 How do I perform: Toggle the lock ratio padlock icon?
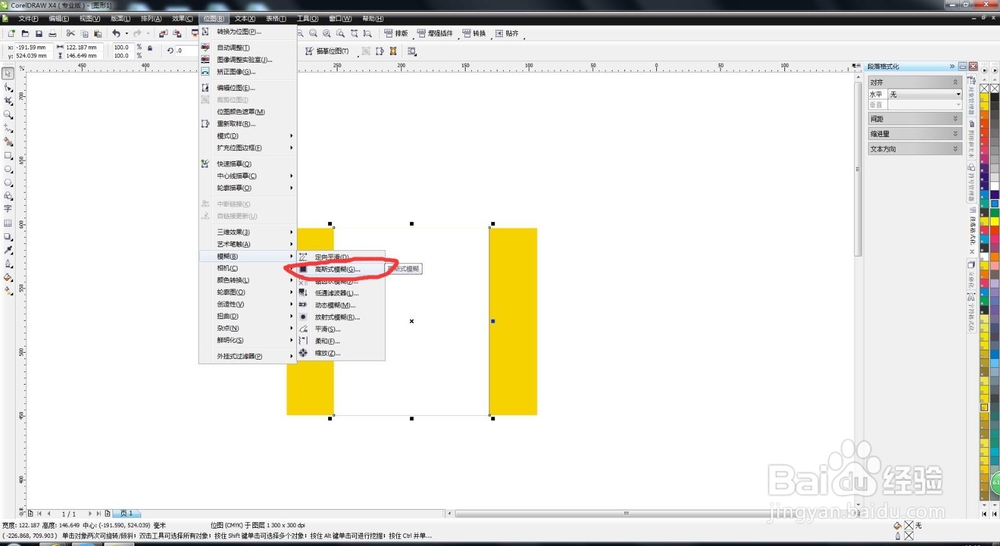click(x=150, y=48)
